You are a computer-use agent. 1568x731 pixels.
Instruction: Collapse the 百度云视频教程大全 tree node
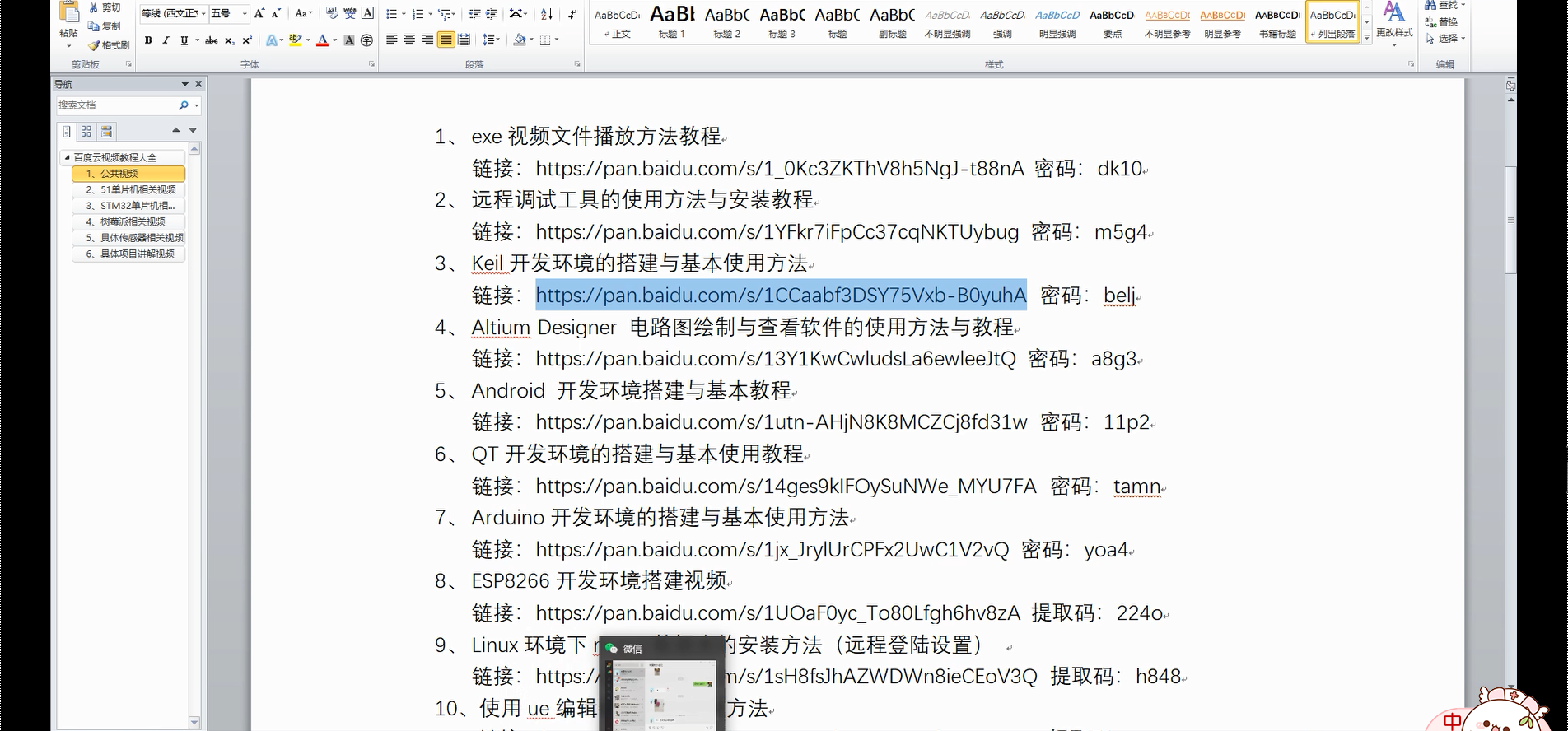67,157
